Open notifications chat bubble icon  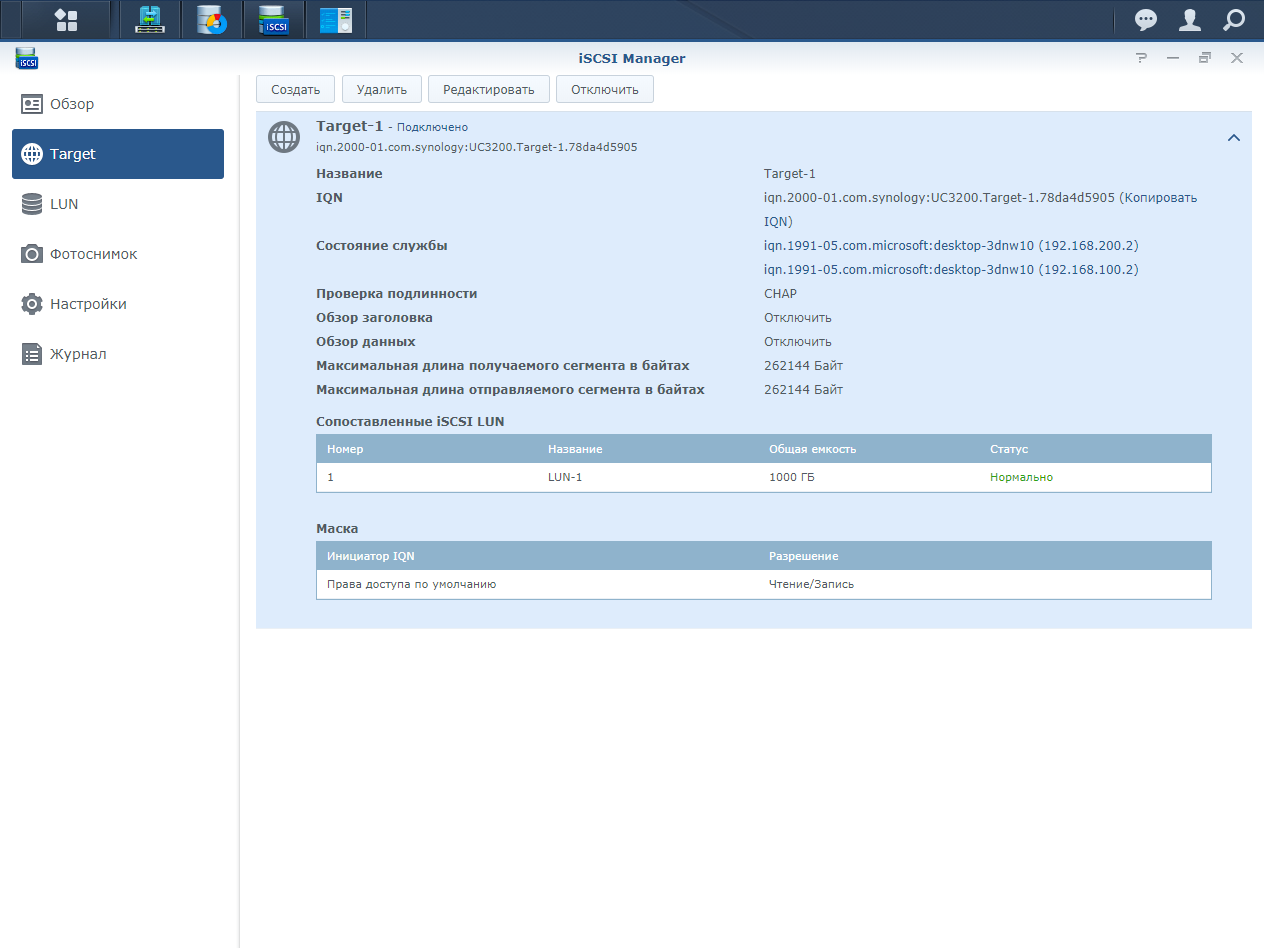coord(1146,20)
